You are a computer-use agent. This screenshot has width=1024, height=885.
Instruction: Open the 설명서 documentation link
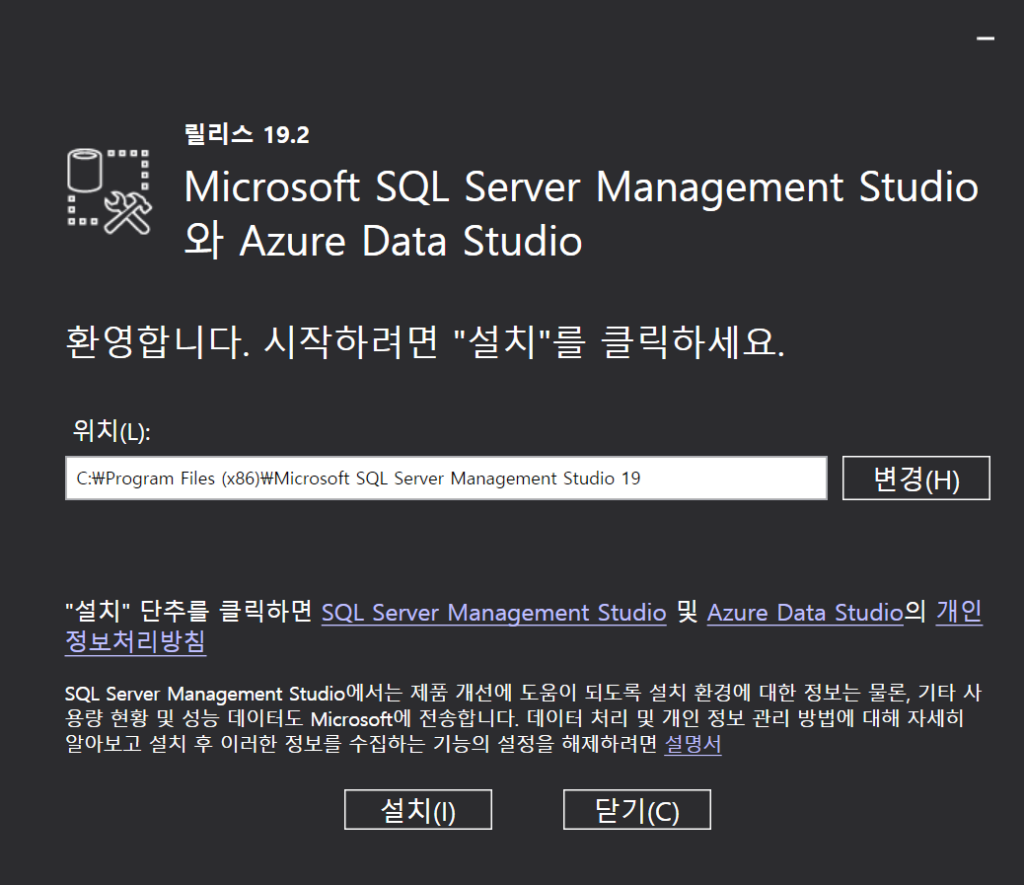coord(693,744)
